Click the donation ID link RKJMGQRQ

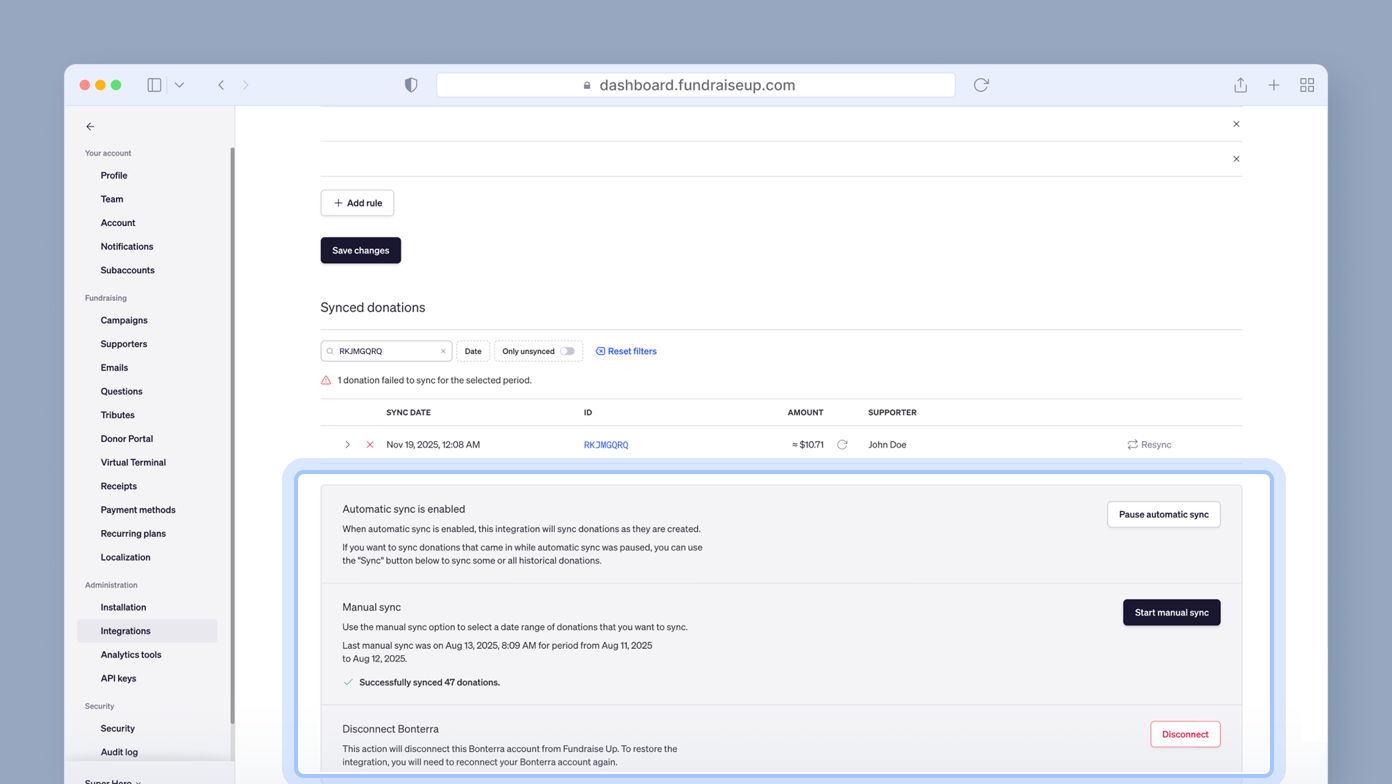point(606,444)
